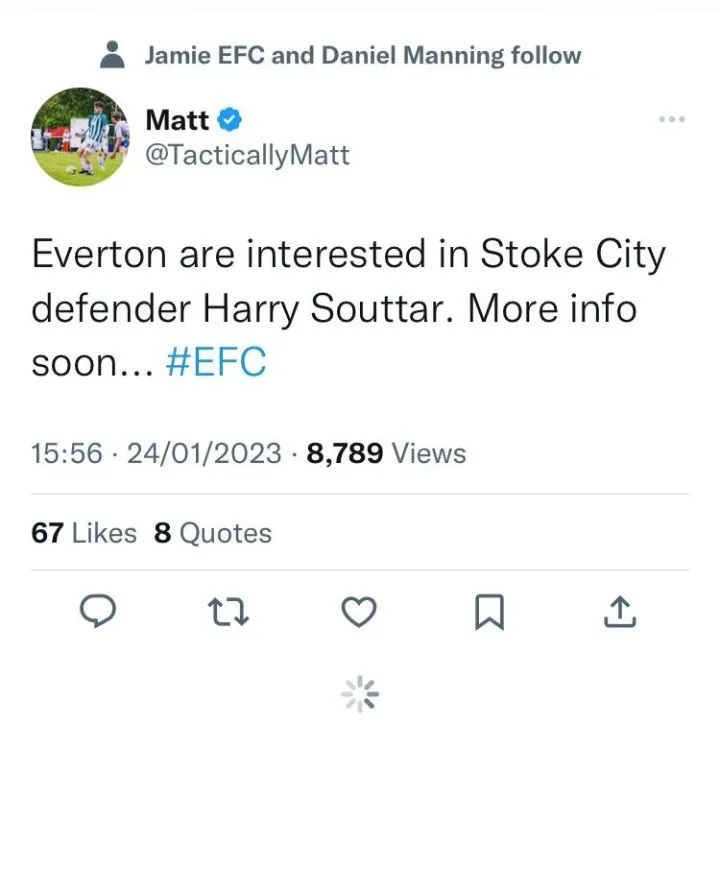Like the tweet with the heart icon
720x880 pixels.
[358, 611]
